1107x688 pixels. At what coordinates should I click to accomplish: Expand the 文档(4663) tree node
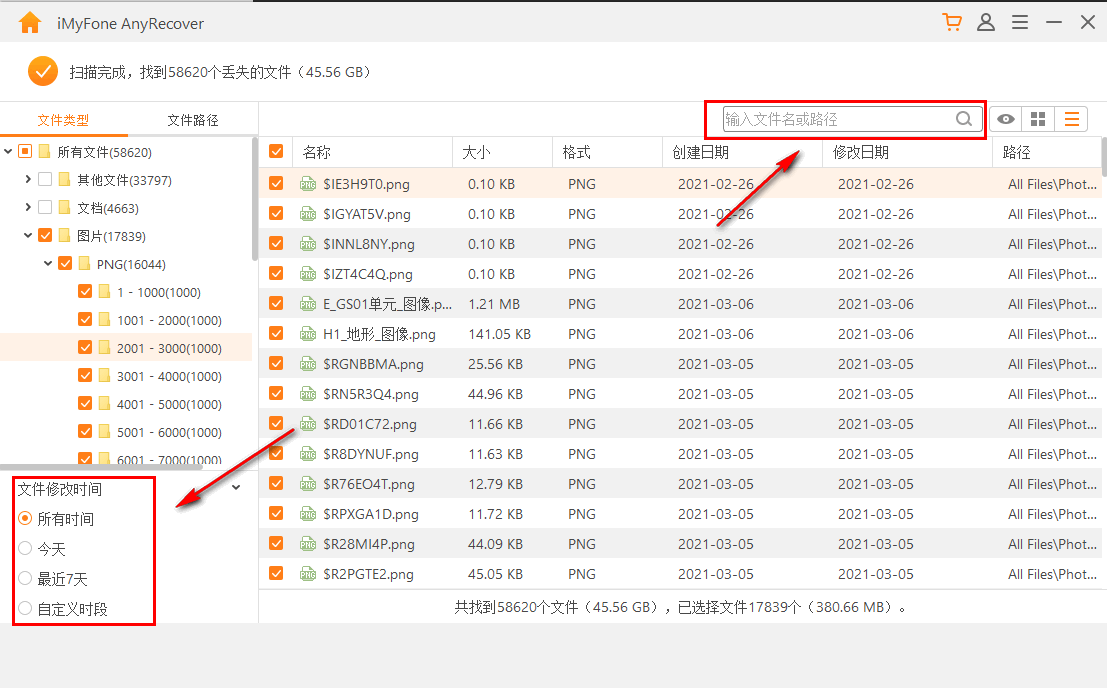[28, 207]
